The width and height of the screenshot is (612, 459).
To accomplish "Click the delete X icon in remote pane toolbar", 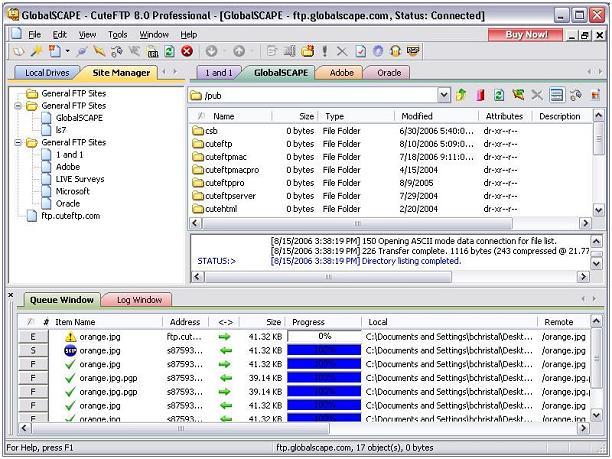I will coord(536,95).
